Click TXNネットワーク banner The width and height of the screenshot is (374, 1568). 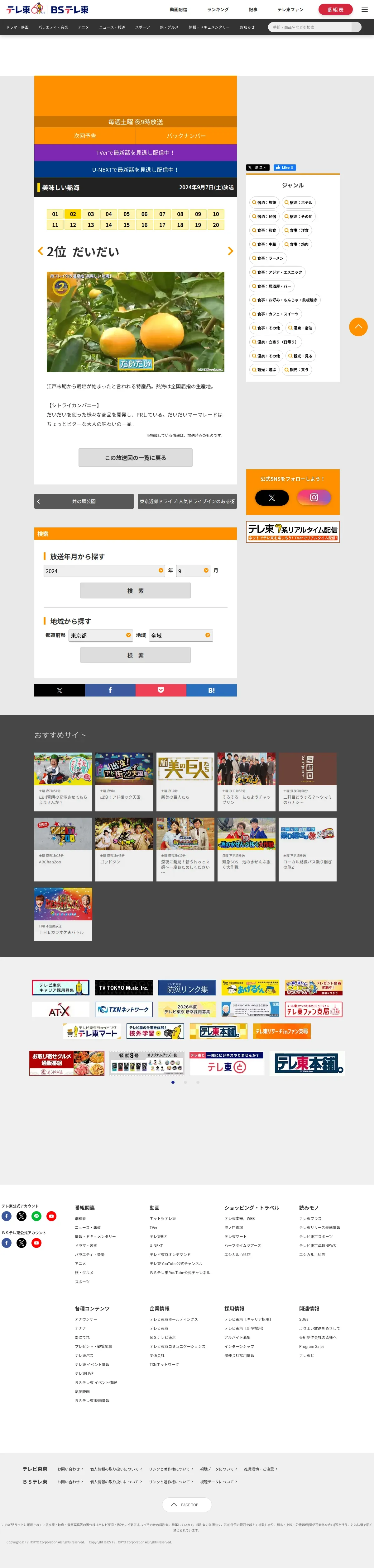point(124,1009)
